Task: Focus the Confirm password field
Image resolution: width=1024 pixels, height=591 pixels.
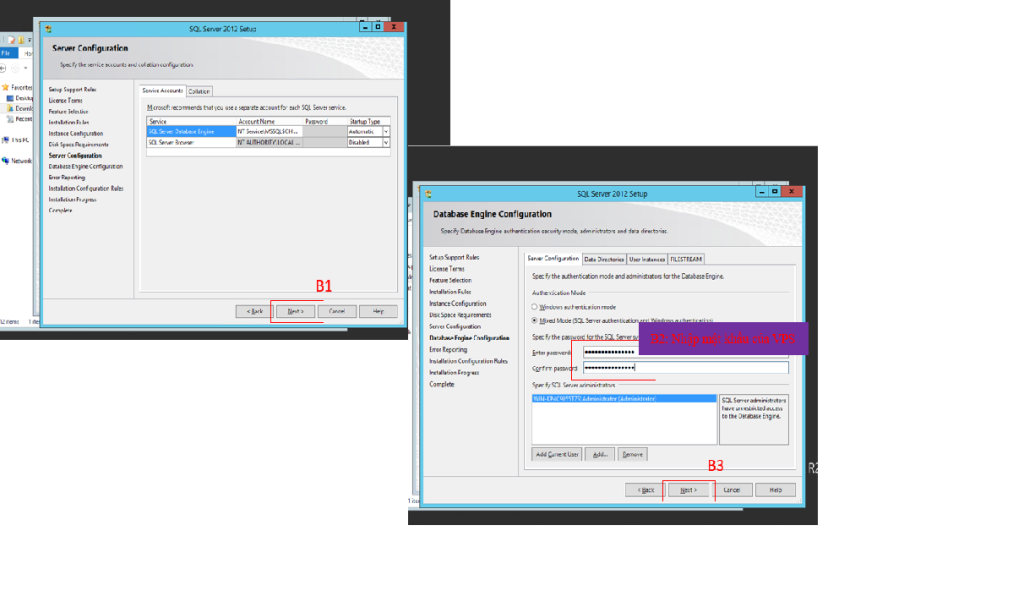Action: tap(685, 368)
